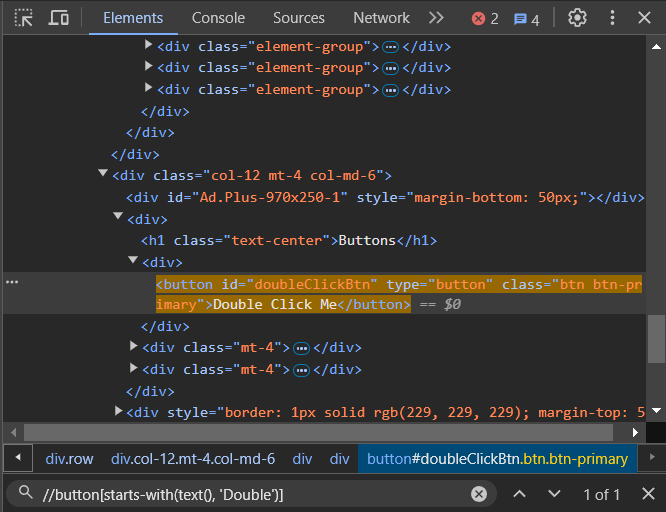This screenshot has width=666, height=512.
Task: Switch to the Network tab
Action: (381, 18)
